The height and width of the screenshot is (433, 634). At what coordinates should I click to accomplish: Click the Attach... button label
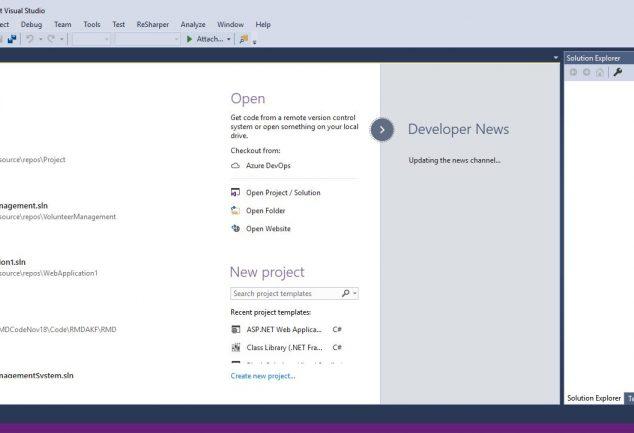[x=210, y=39]
